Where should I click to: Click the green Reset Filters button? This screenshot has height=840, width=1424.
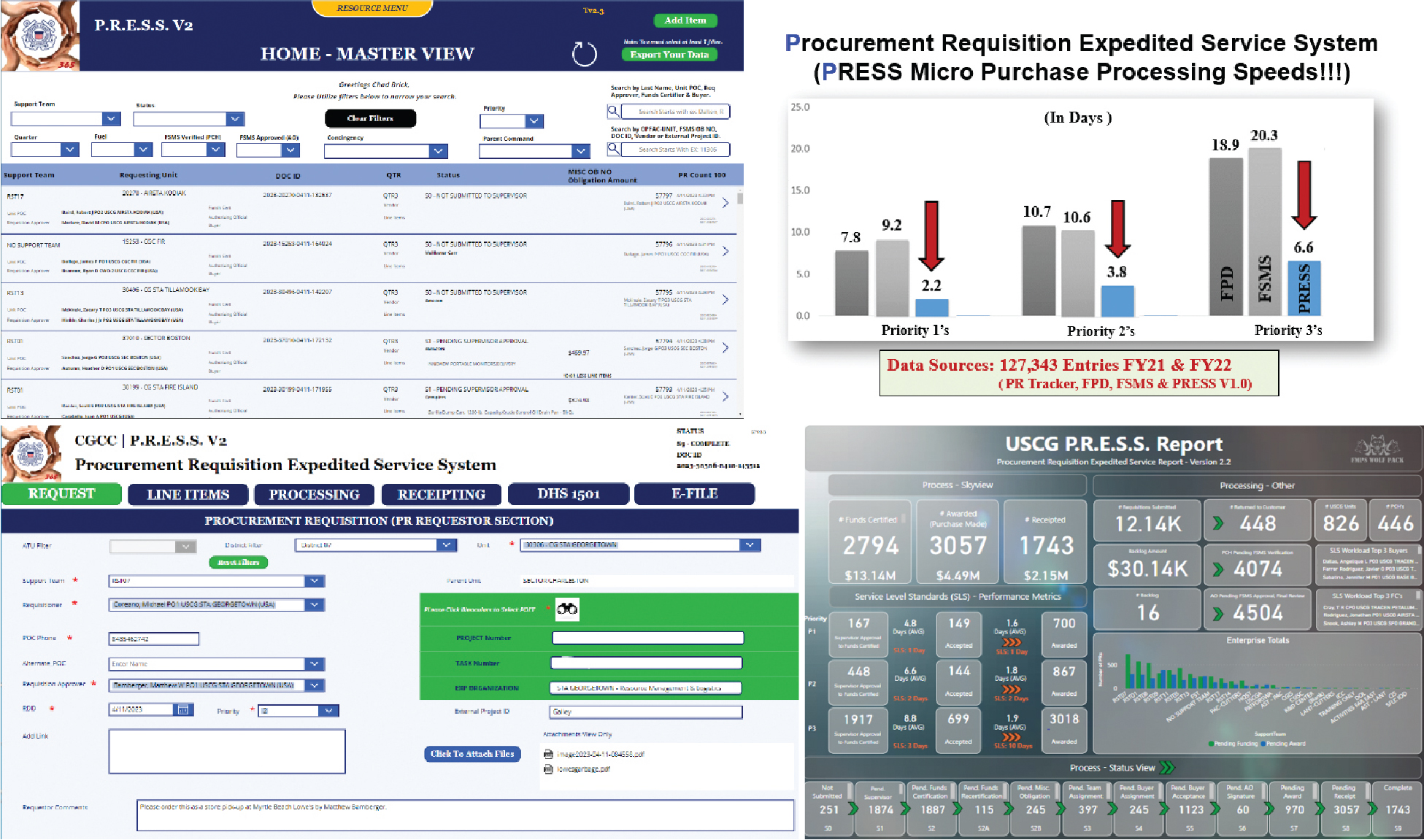pyautogui.click(x=238, y=562)
